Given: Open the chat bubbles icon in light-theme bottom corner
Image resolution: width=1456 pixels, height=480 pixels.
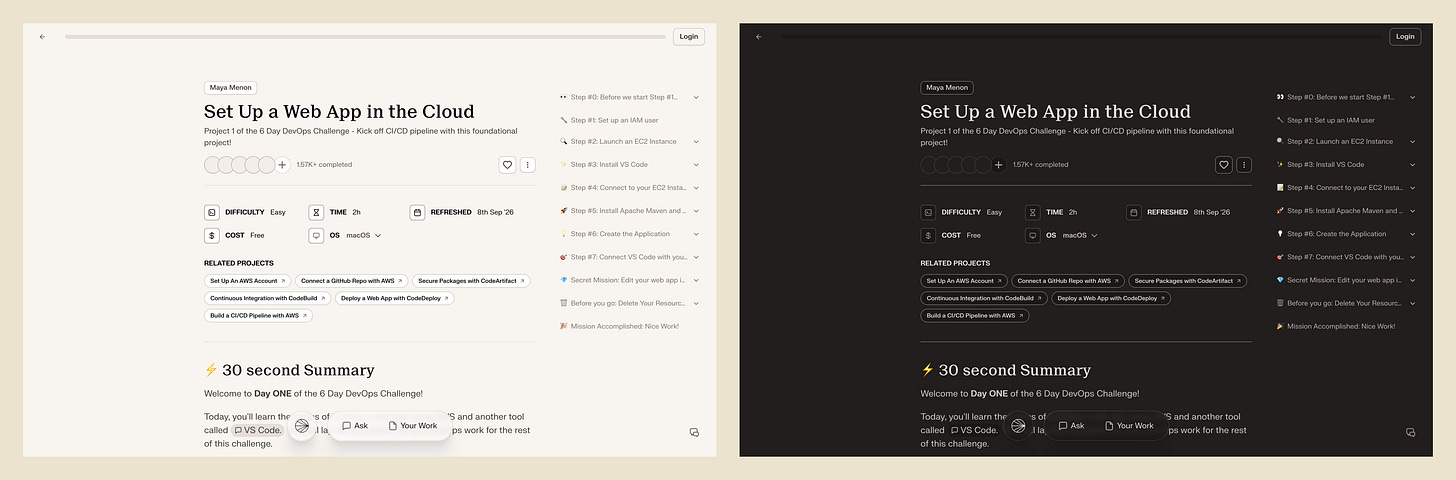Looking at the screenshot, I should (x=695, y=432).
